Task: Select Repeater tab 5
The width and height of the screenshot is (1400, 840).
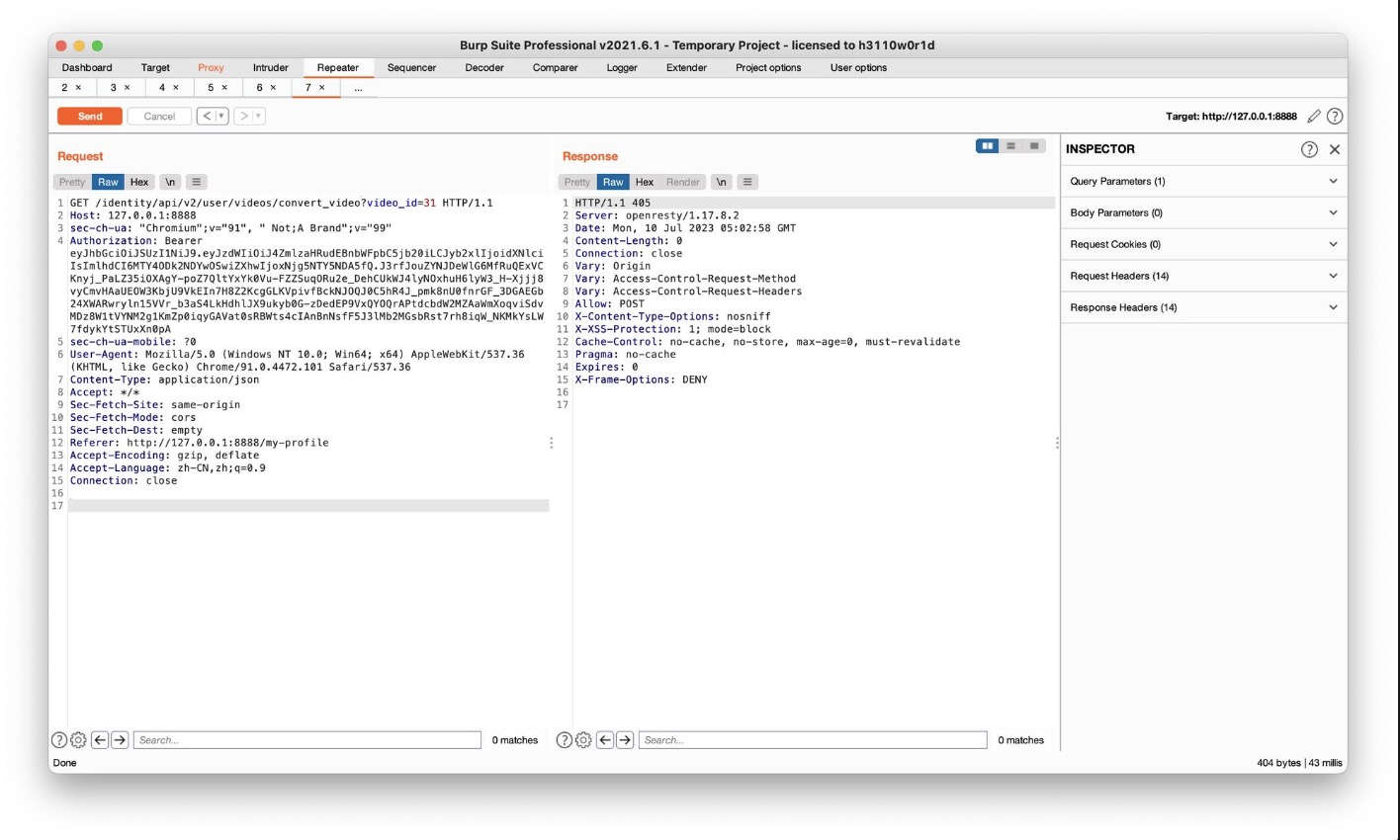Action: coord(211,88)
